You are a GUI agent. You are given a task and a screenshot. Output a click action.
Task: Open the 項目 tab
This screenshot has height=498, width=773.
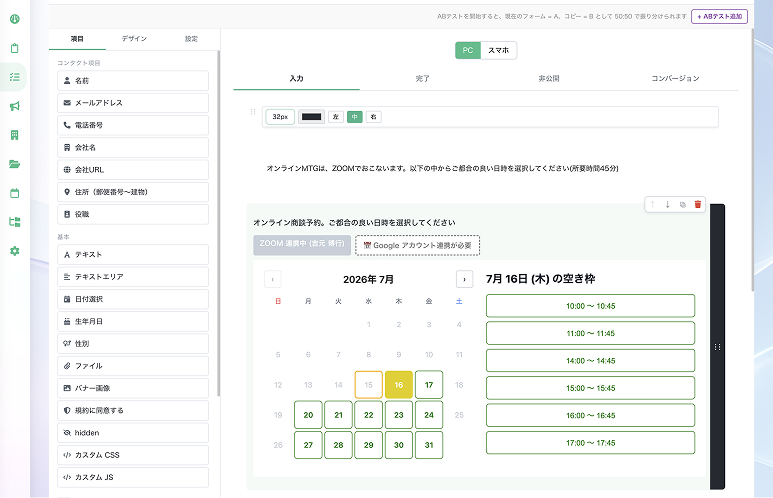(x=77, y=39)
